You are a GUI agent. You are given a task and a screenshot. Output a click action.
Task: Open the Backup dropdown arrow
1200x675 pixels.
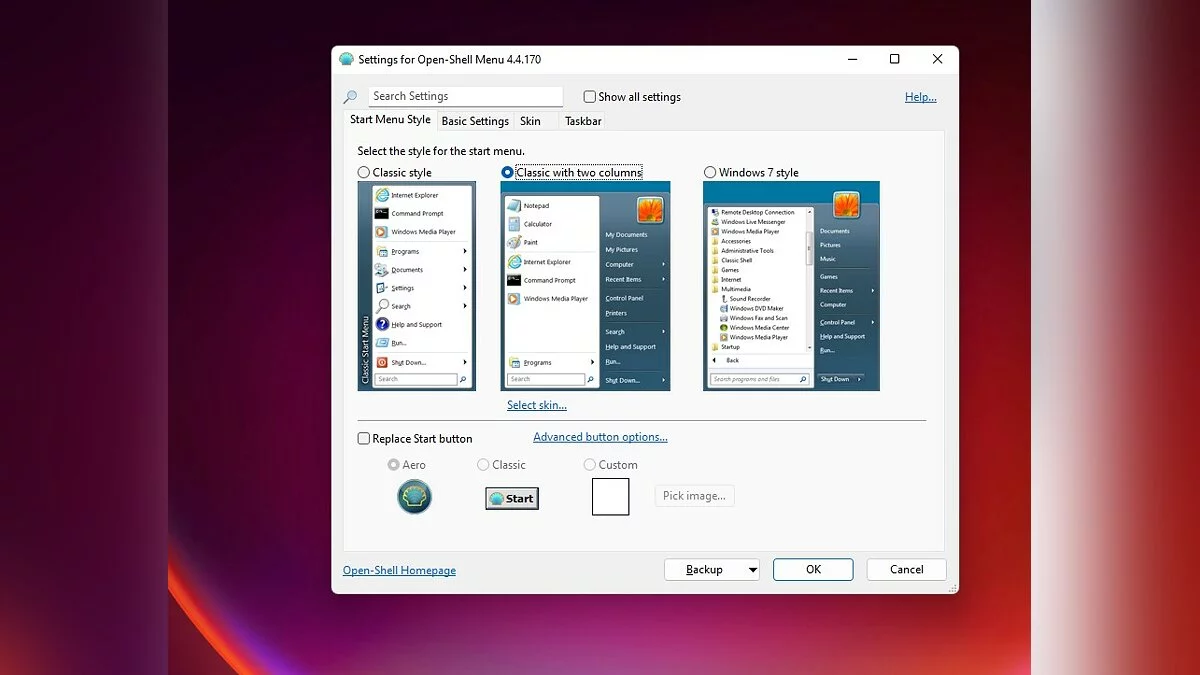click(x=752, y=570)
